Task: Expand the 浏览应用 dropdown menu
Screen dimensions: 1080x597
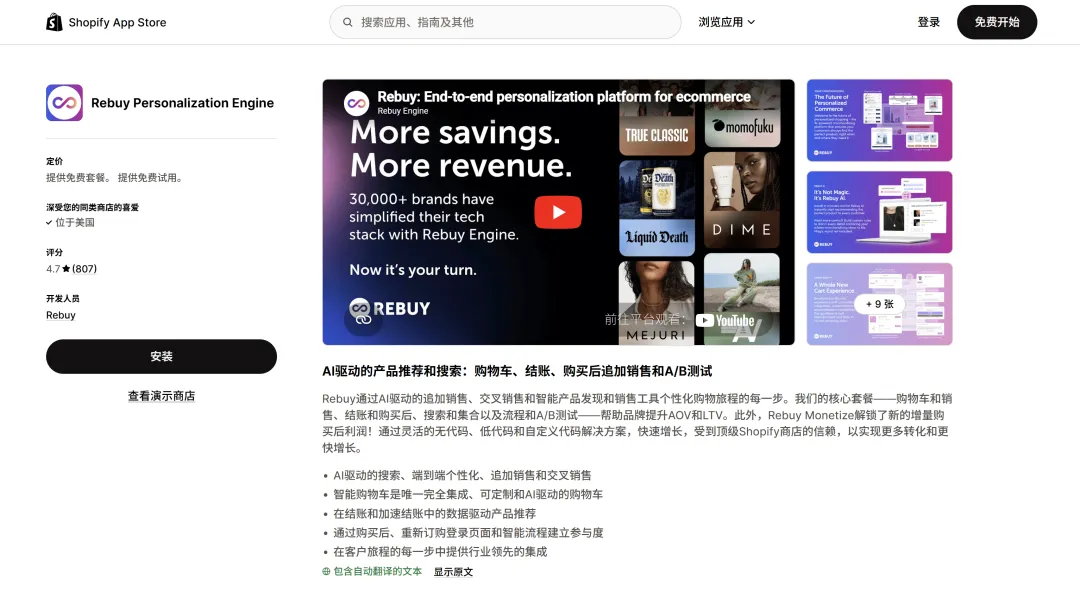Action: [x=727, y=22]
